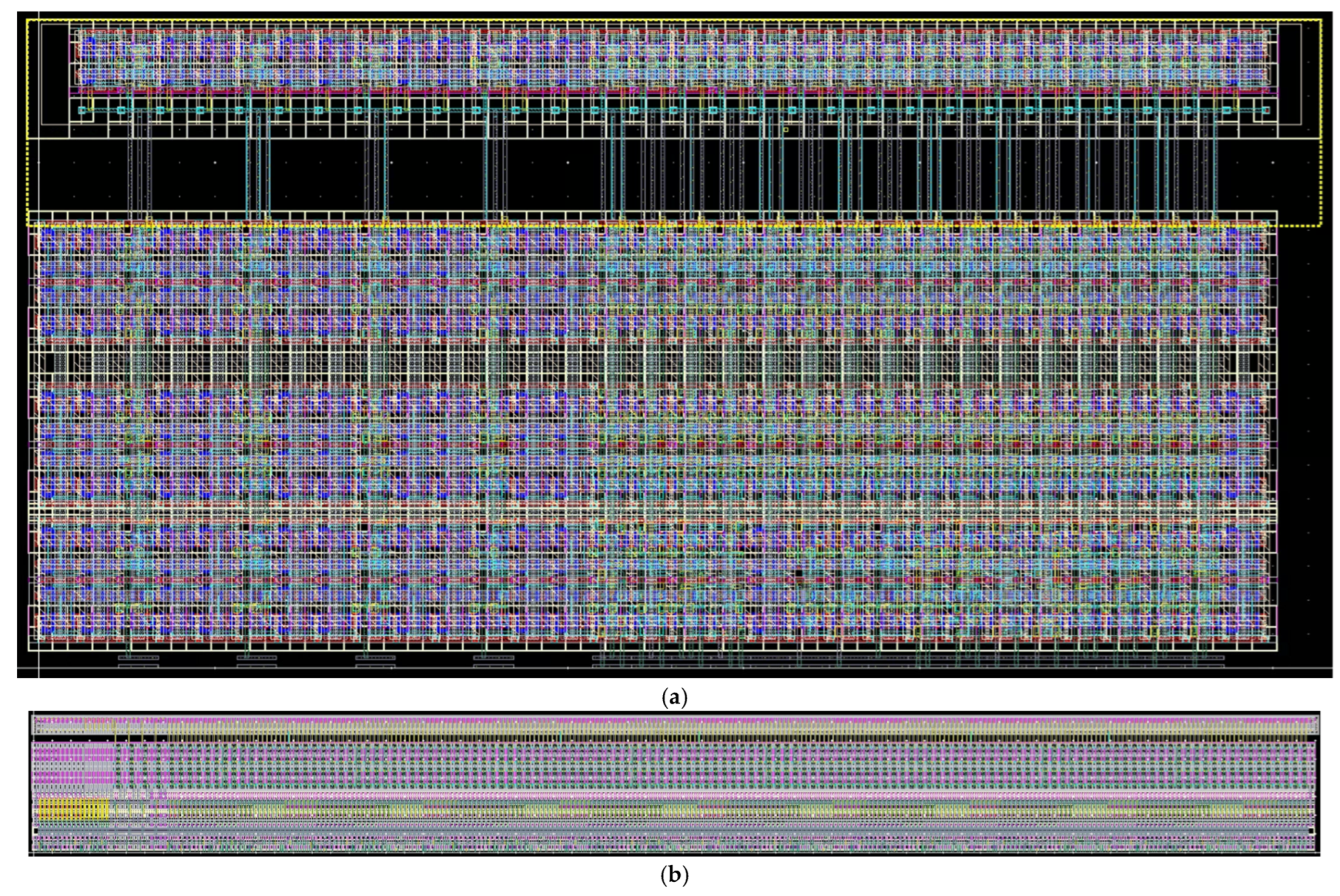Click the leftmost bottom pin stub under layout (a)

pyautogui.click(x=138, y=658)
